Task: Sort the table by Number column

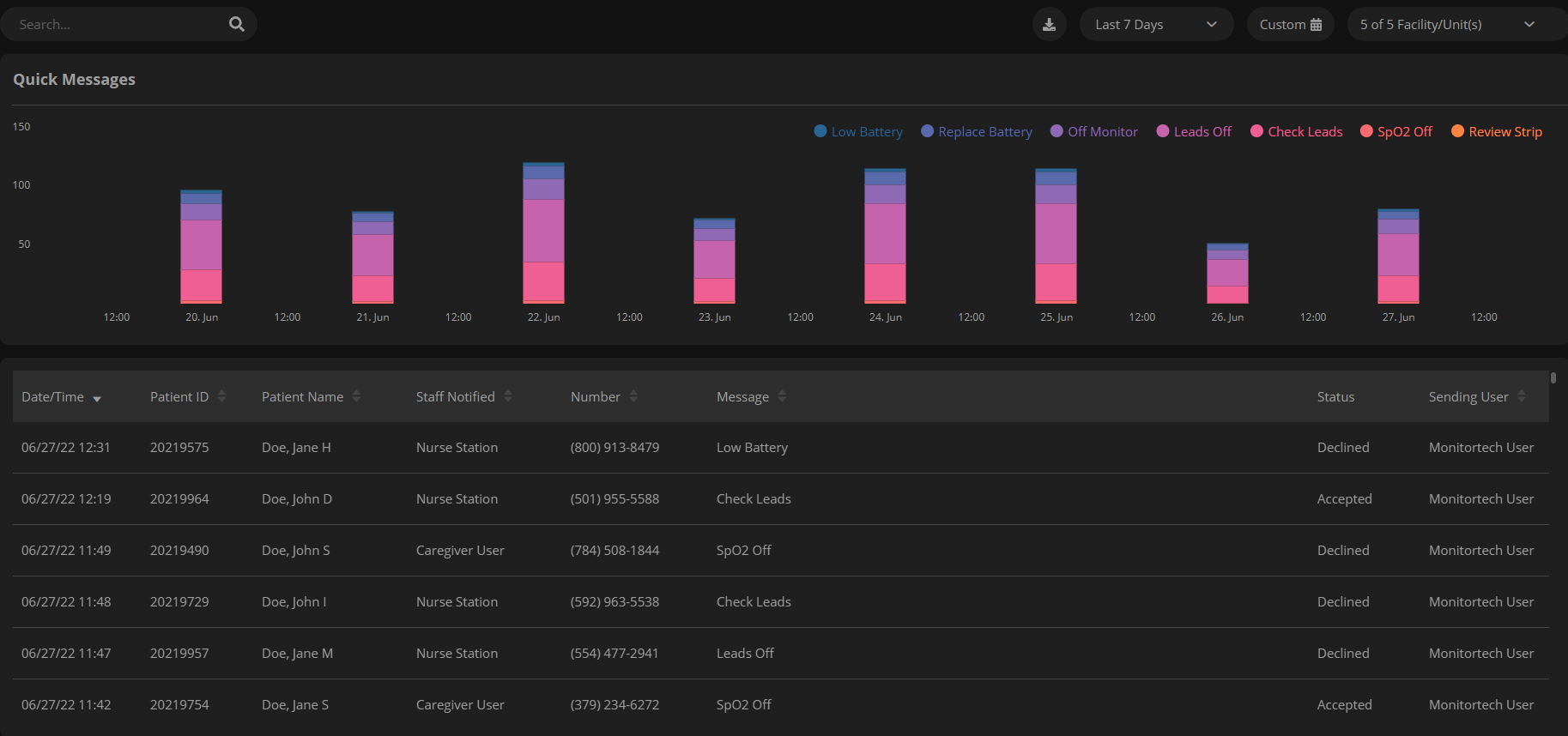Action: (604, 396)
